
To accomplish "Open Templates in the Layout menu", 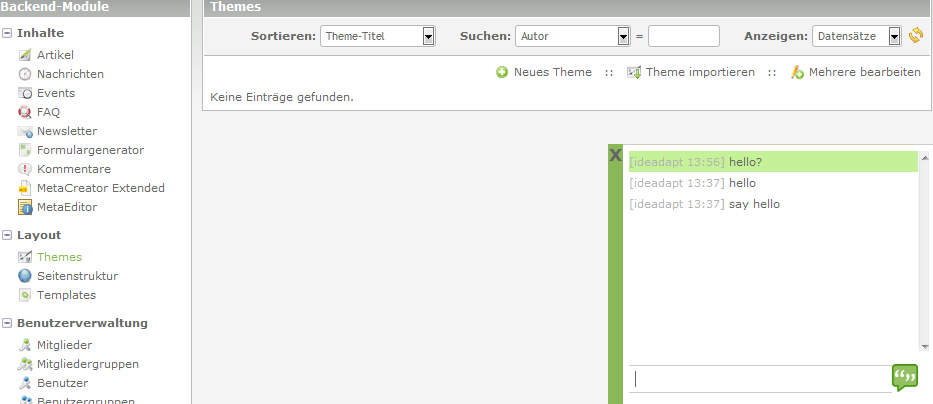I will point(66,295).
